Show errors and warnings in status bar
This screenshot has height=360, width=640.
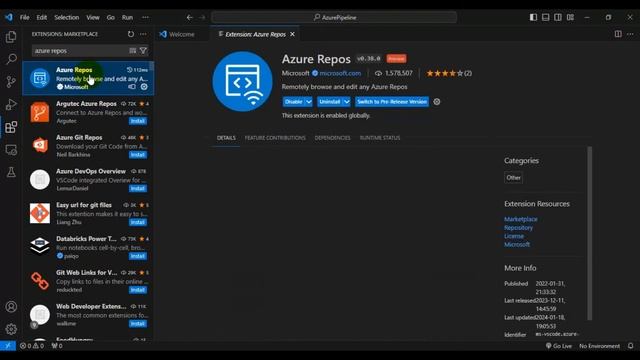(32, 346)
